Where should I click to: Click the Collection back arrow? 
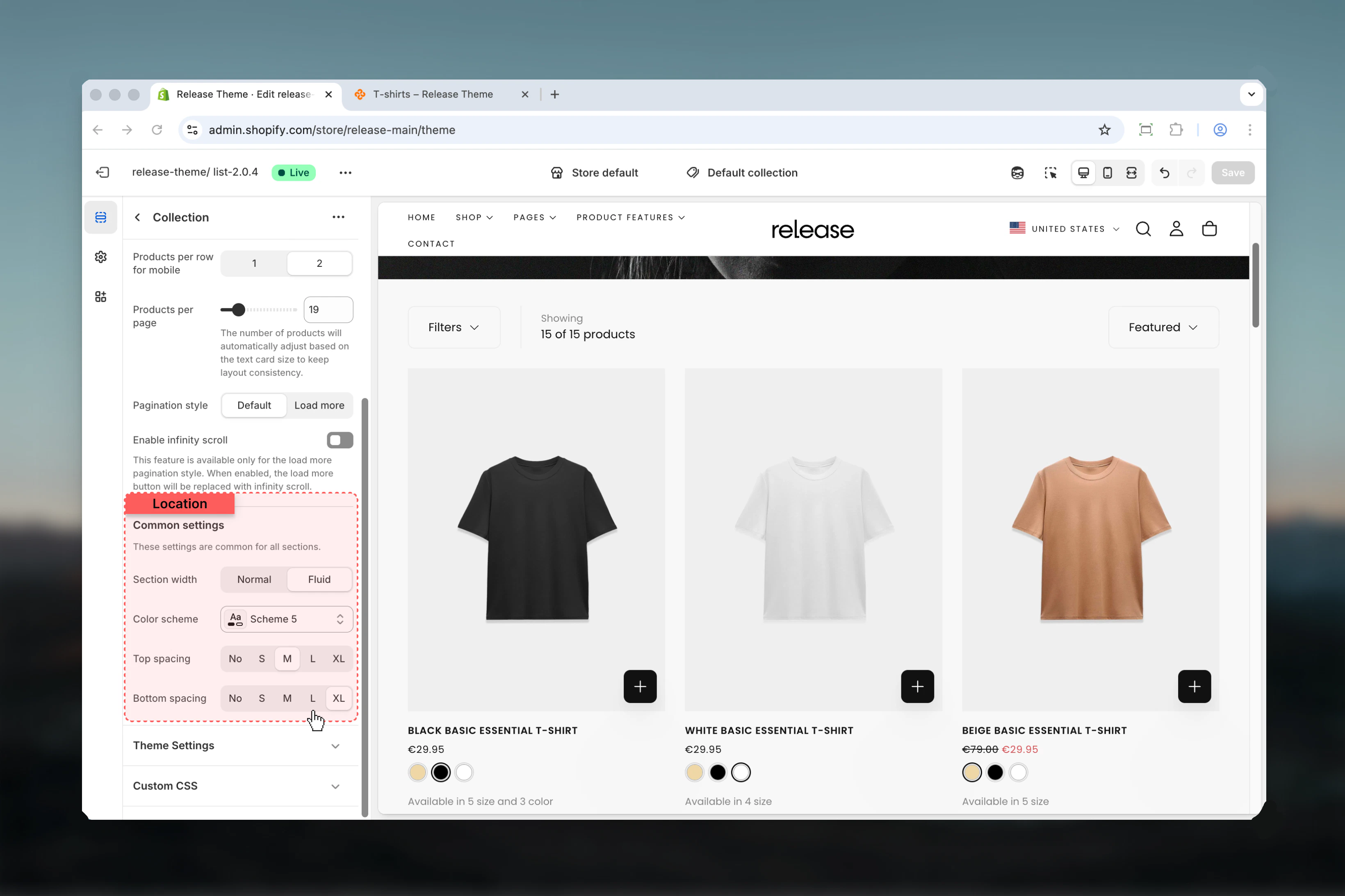137,217
